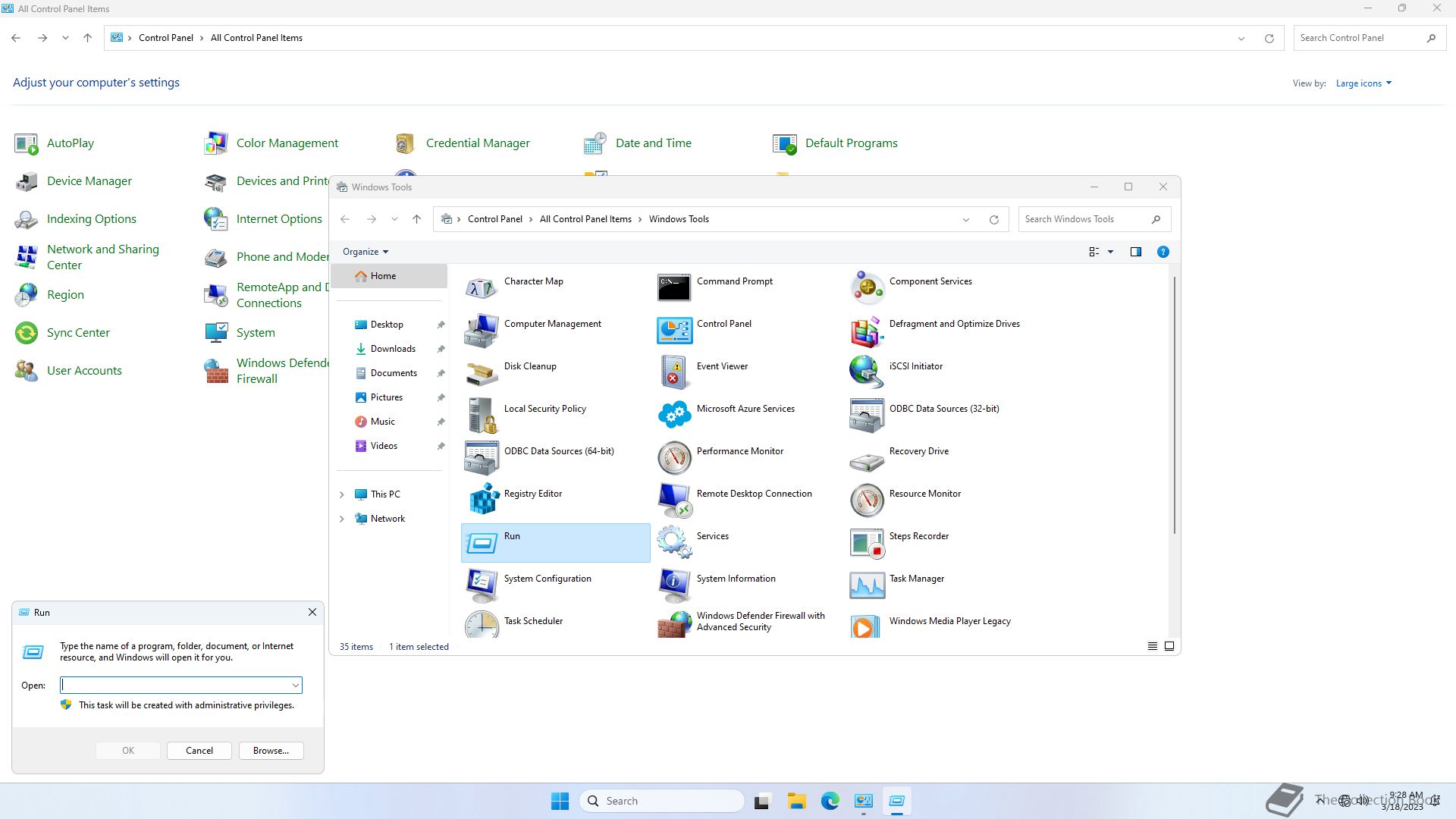The height and width of the screenshot is (819, 1456).
Task: Click the Browse button in Run
Action: click(x=271, y=751)
